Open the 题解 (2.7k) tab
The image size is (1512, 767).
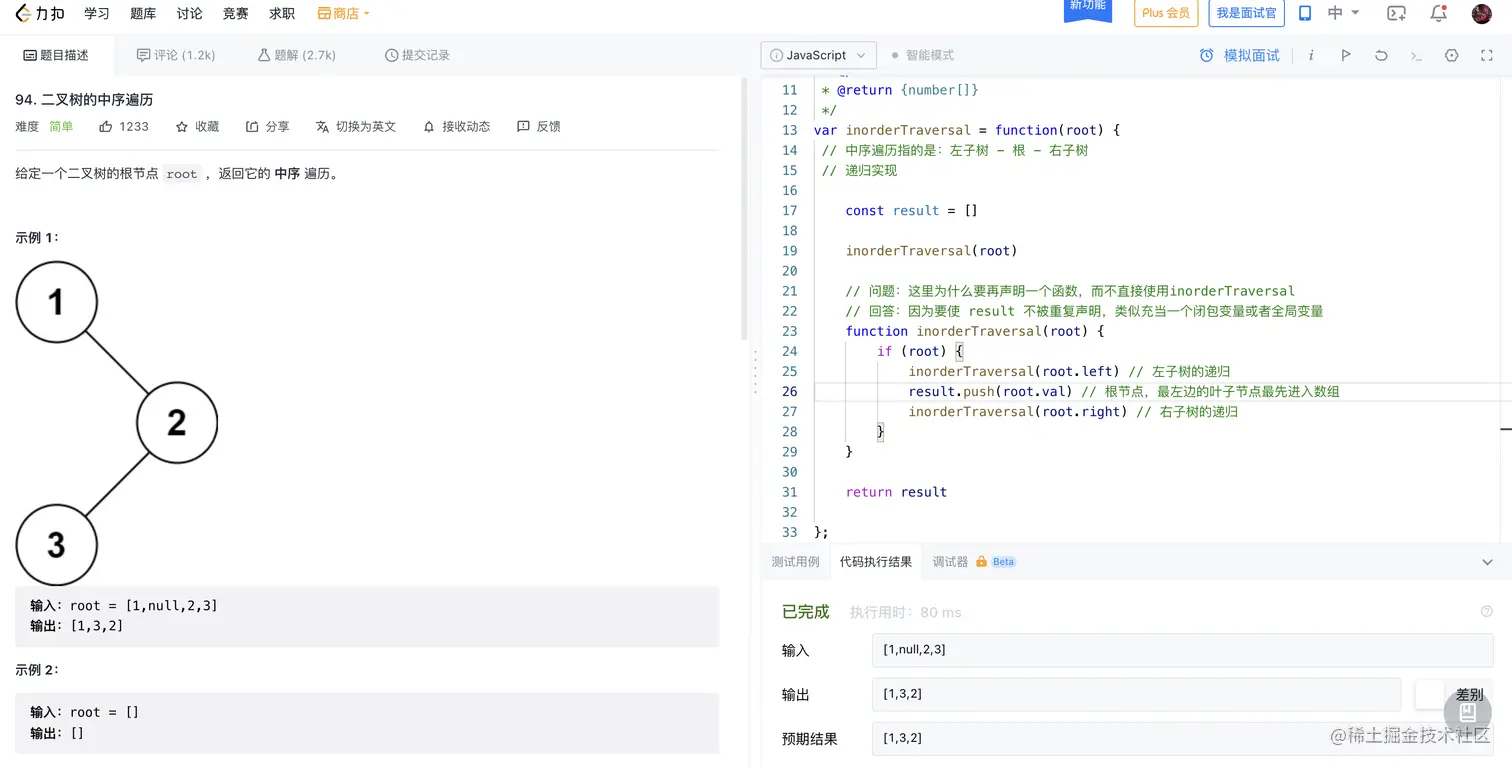point(296,55)
